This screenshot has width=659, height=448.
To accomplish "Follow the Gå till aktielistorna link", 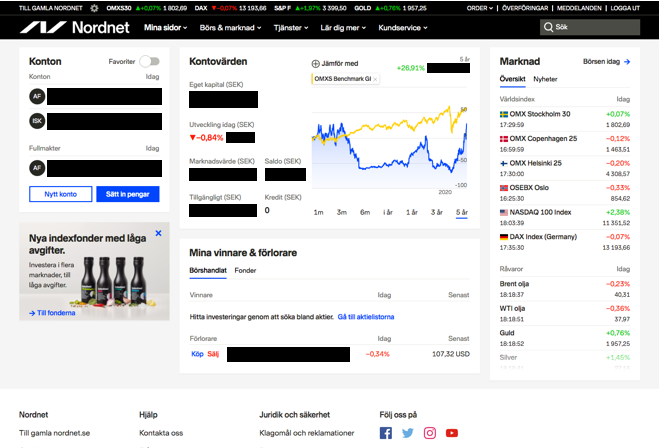I will coord(366,316).
